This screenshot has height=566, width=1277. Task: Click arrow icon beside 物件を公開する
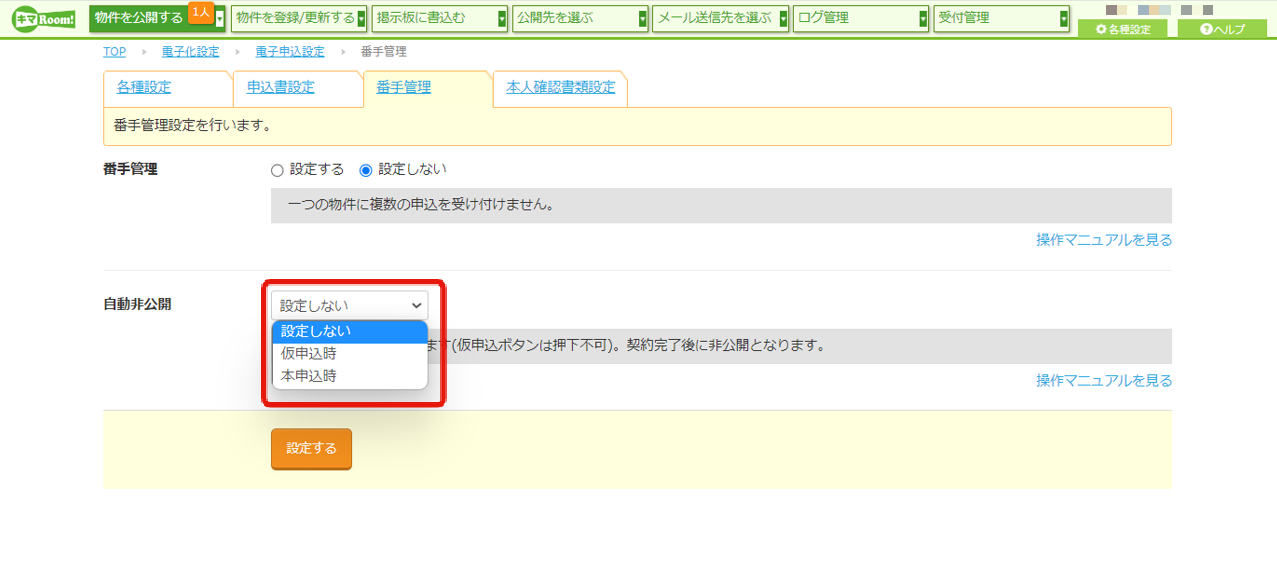(x=220, y=20)
